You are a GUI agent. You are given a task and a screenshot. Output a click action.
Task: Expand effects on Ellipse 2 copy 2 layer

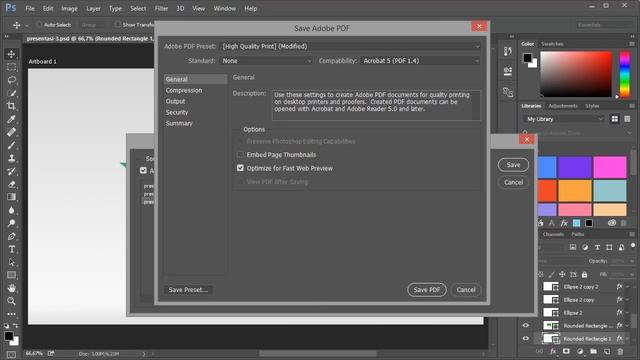628,287
